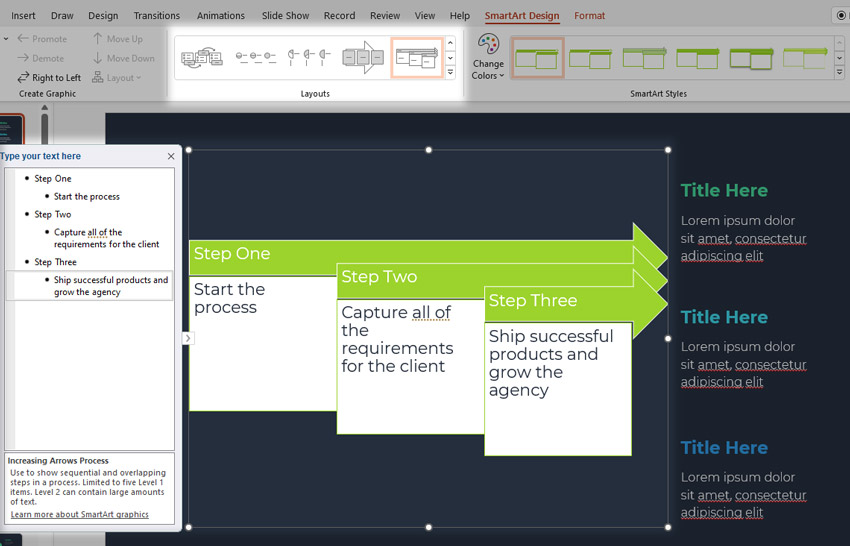
Task: Click the teal Title Here heading
Action: coord(724,317)
